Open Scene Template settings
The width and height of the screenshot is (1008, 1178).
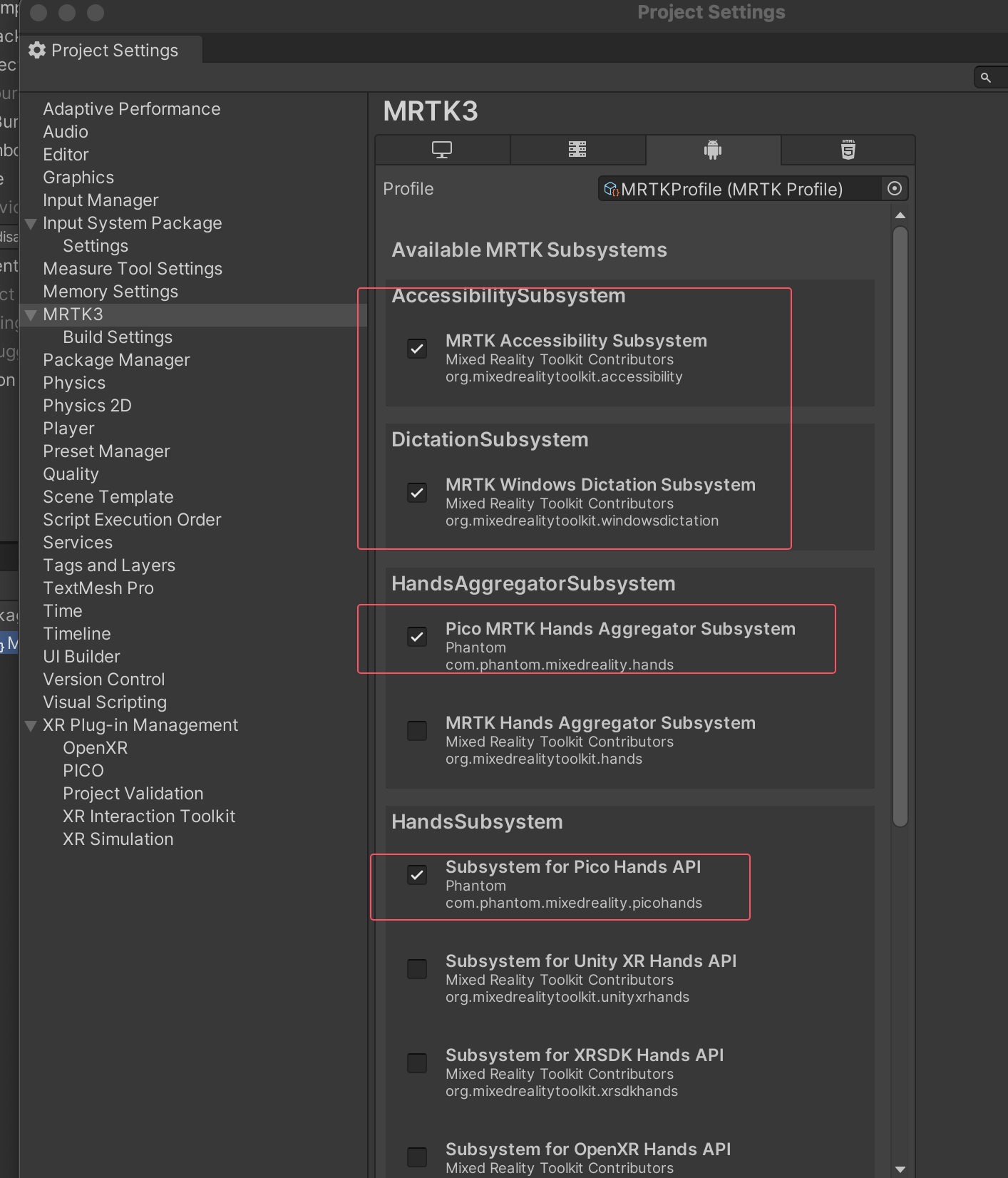tap(108, 497)
